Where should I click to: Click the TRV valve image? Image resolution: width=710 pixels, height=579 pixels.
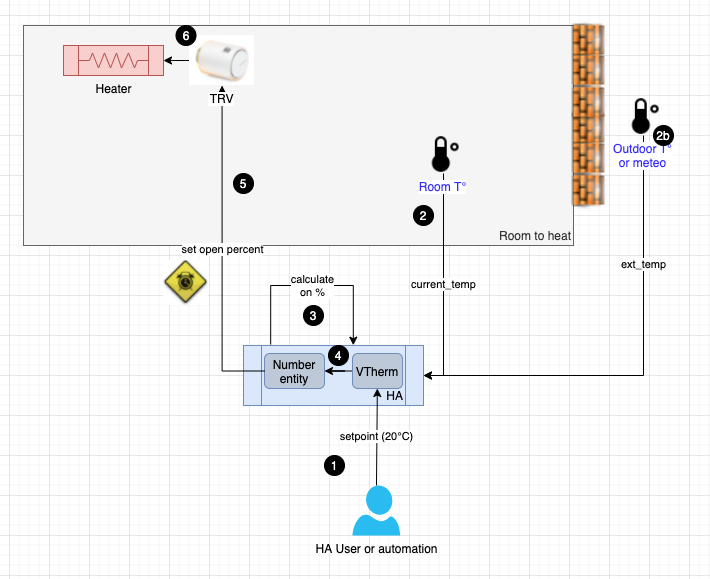click(x=221, y=63)
